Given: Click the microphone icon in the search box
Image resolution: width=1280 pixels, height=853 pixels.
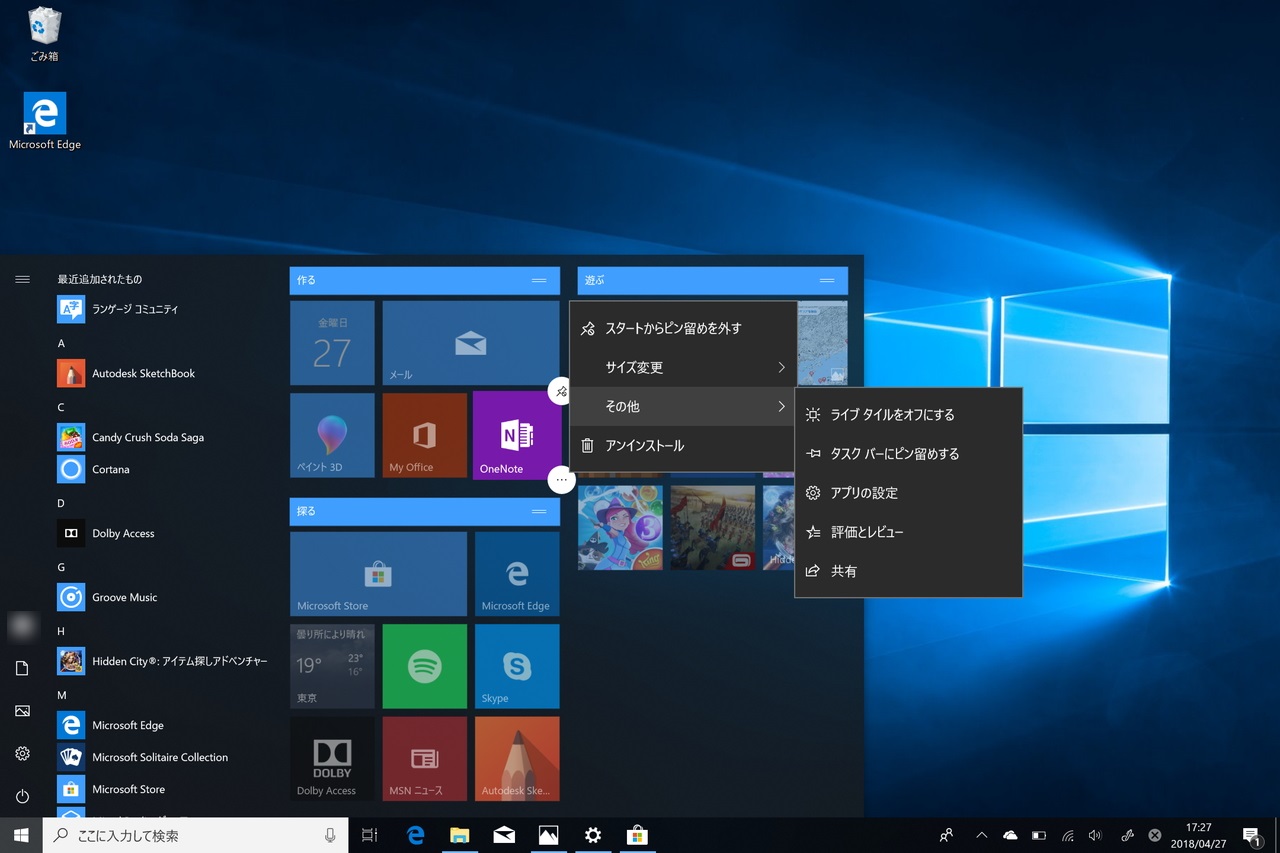Looking at the screenshot, I should pos(330,835).
